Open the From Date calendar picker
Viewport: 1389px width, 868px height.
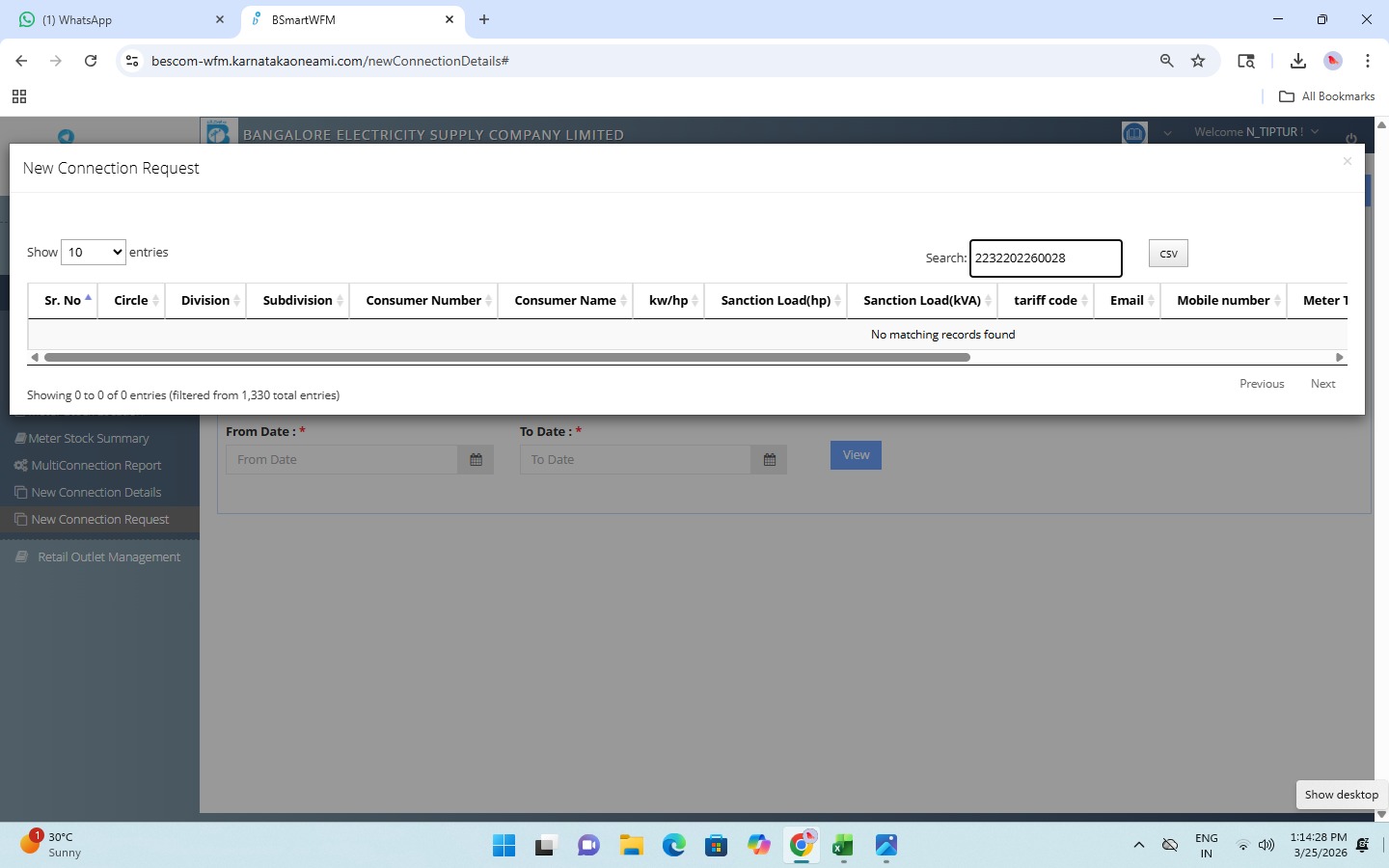476,460
